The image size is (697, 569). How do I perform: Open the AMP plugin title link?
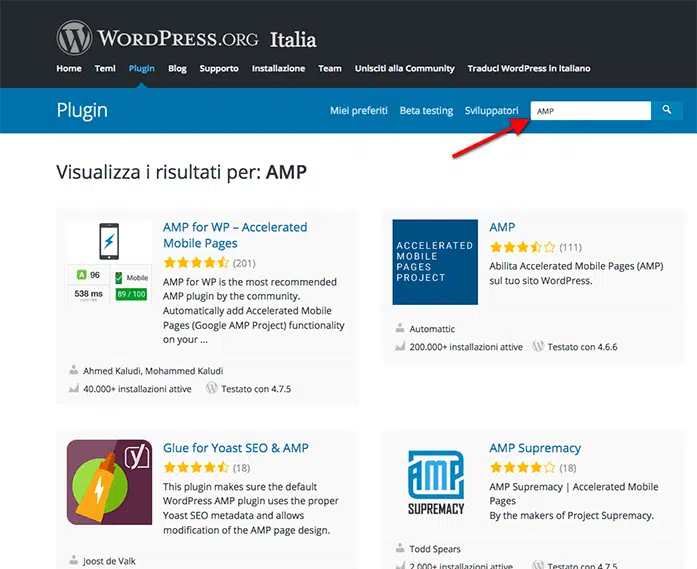point(502,227)
